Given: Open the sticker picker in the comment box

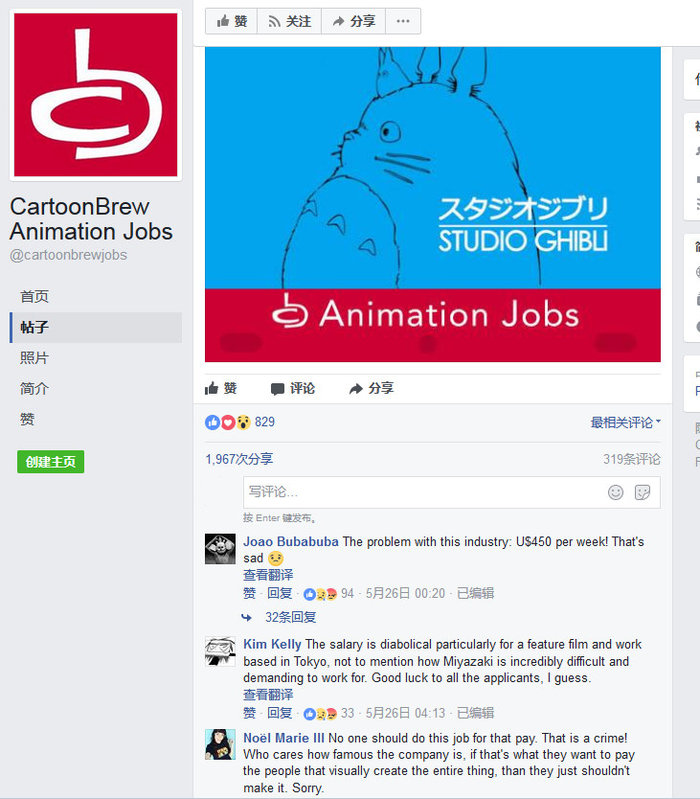Looking at the screenshot, I should pyautogui.click(x=642, y=492).
